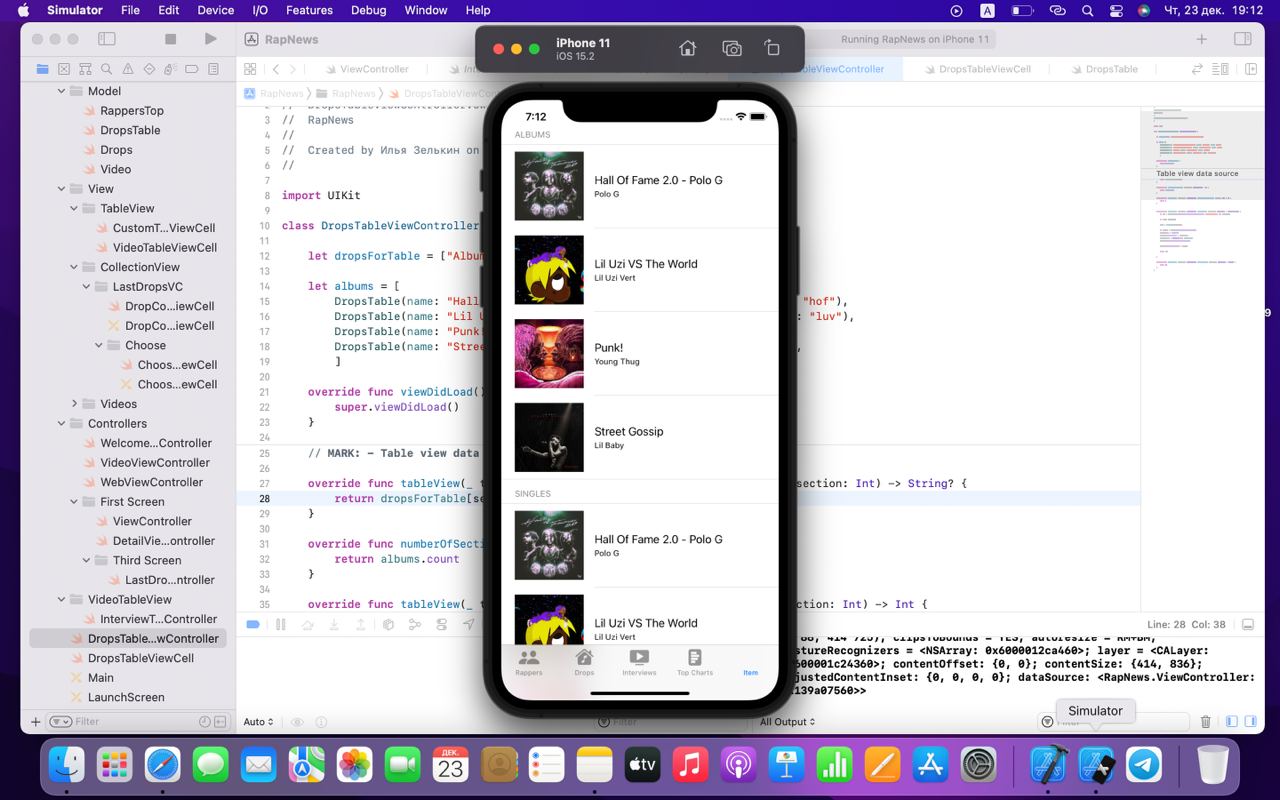The width and height of the screenshot is (1280, 800).
Task: Open Telegram from the Dock
Action: click(x=1144, y=766)
